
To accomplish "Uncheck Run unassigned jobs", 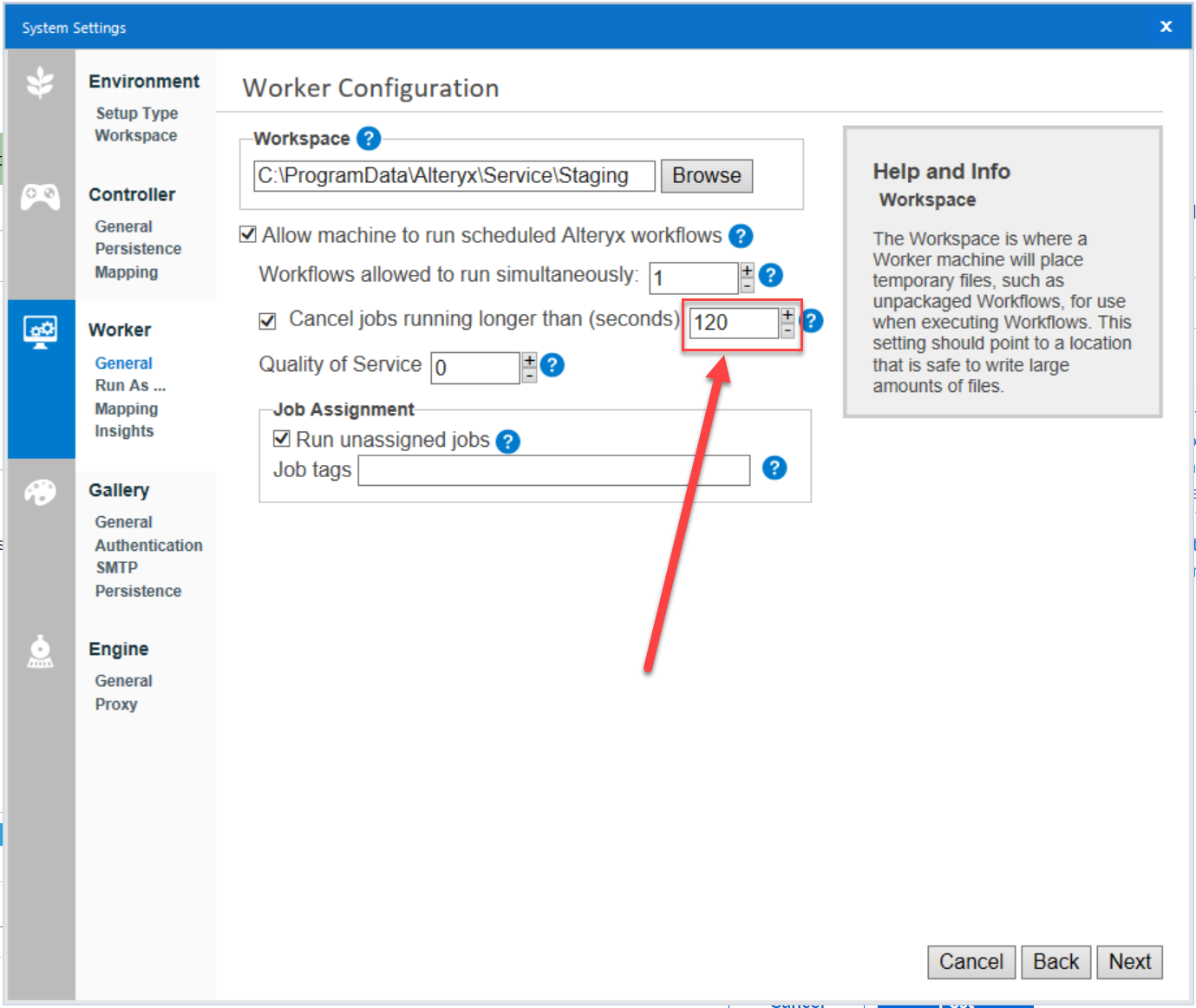I will (x=281, y=438).
